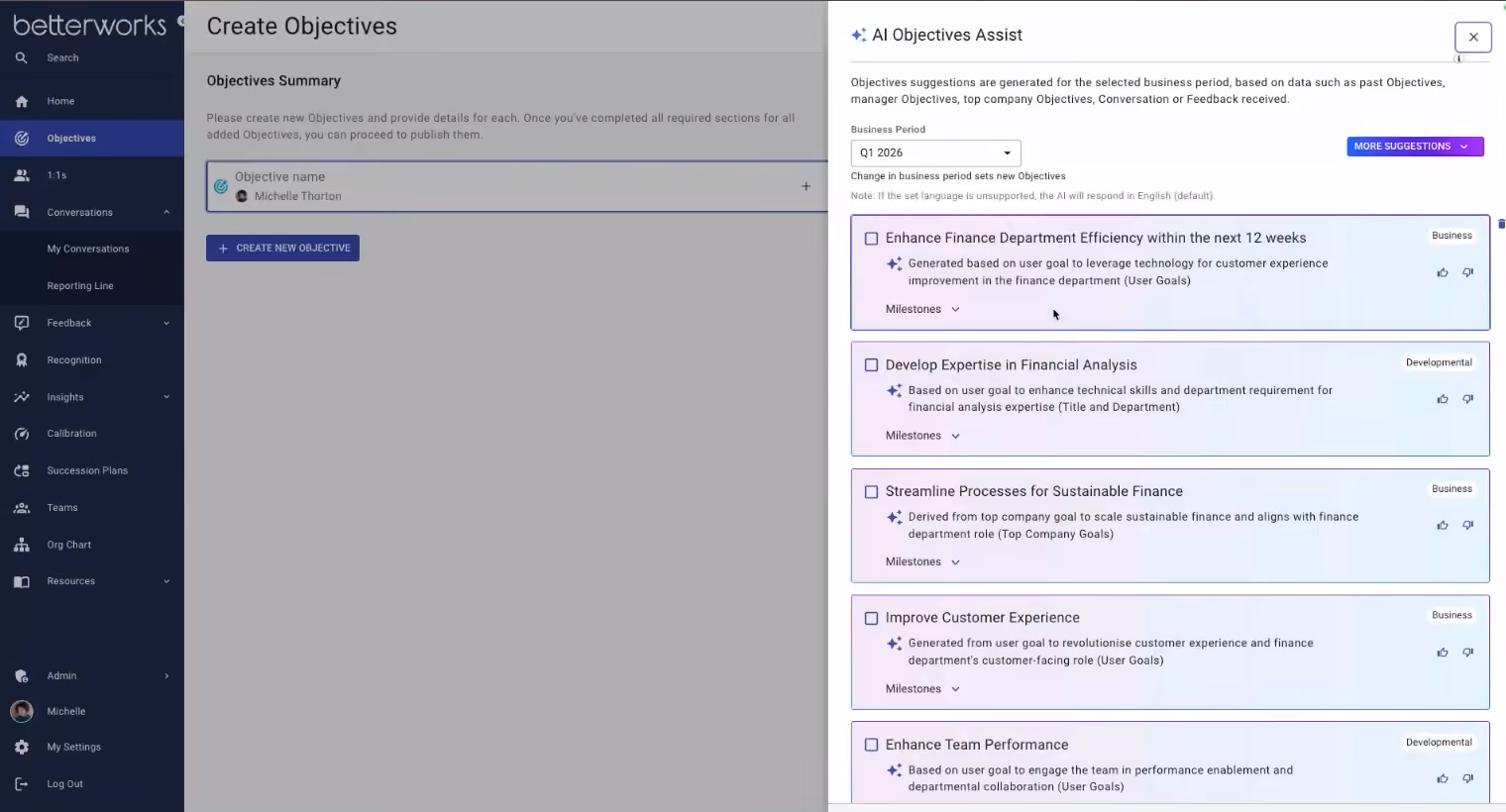The image size is (1506, 812).
Task: Expand the Insights sidebar section chevron
Action: [x=166, y=397]
